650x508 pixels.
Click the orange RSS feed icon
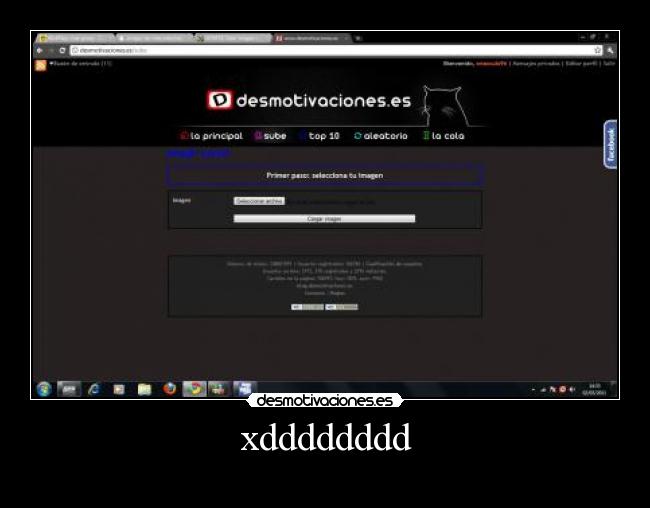click(41, 66)
